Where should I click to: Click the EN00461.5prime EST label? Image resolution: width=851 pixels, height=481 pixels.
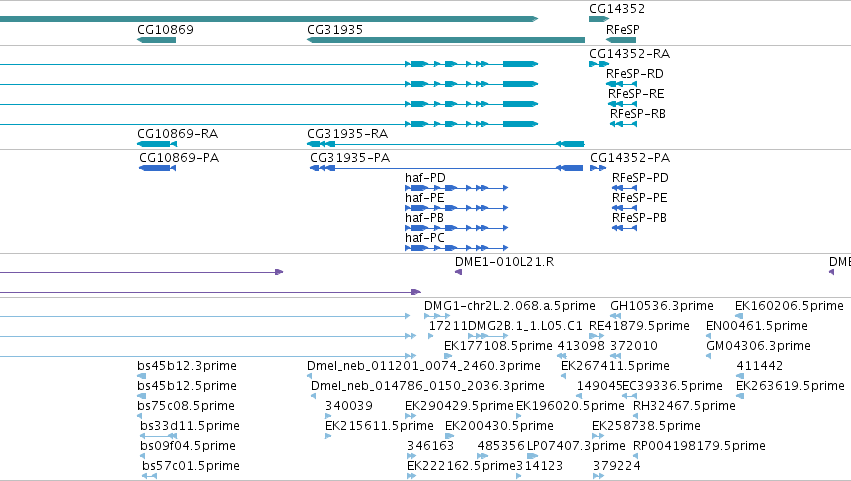point(757,326)
